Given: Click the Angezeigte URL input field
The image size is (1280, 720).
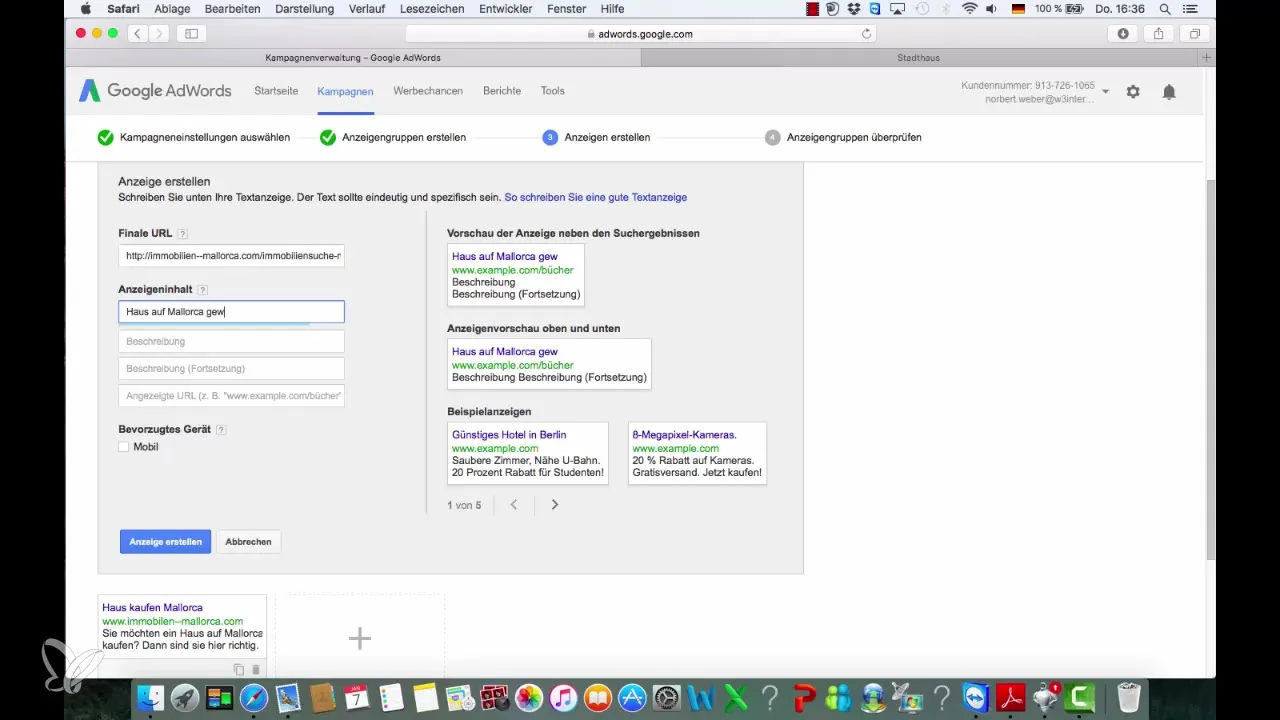Looking at the screenshot, I should click(231, 396).
